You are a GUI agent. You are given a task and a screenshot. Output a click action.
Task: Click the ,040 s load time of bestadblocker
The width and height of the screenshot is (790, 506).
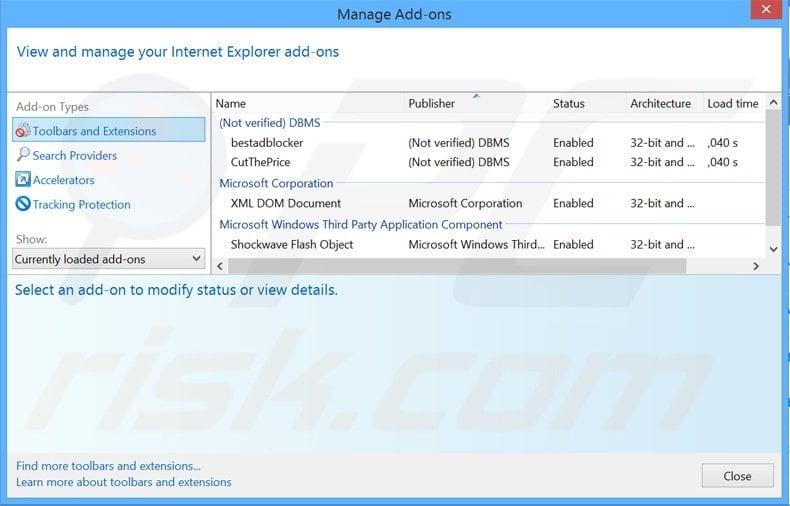click(722, 143)
